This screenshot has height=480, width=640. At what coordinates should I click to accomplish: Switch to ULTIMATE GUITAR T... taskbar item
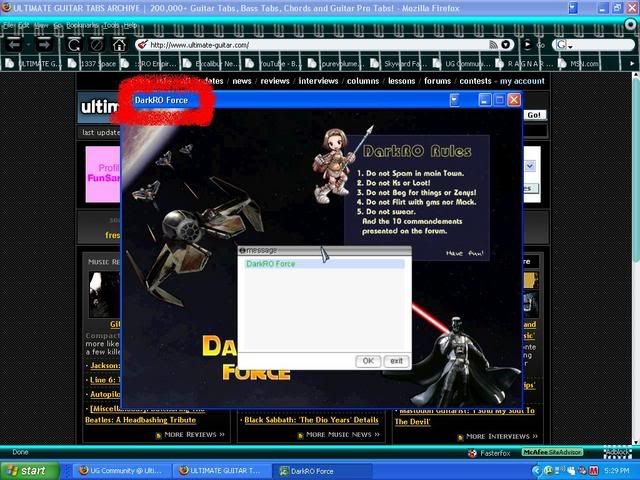tap(220, 471)
